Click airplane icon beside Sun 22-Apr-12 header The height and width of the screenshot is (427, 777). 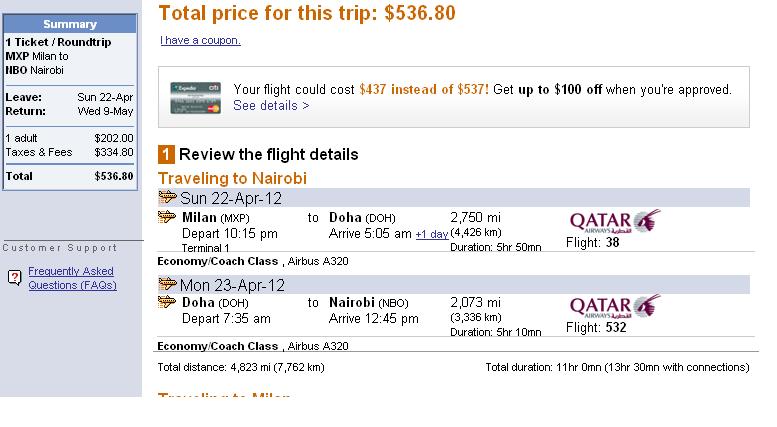tap(167, 197)
